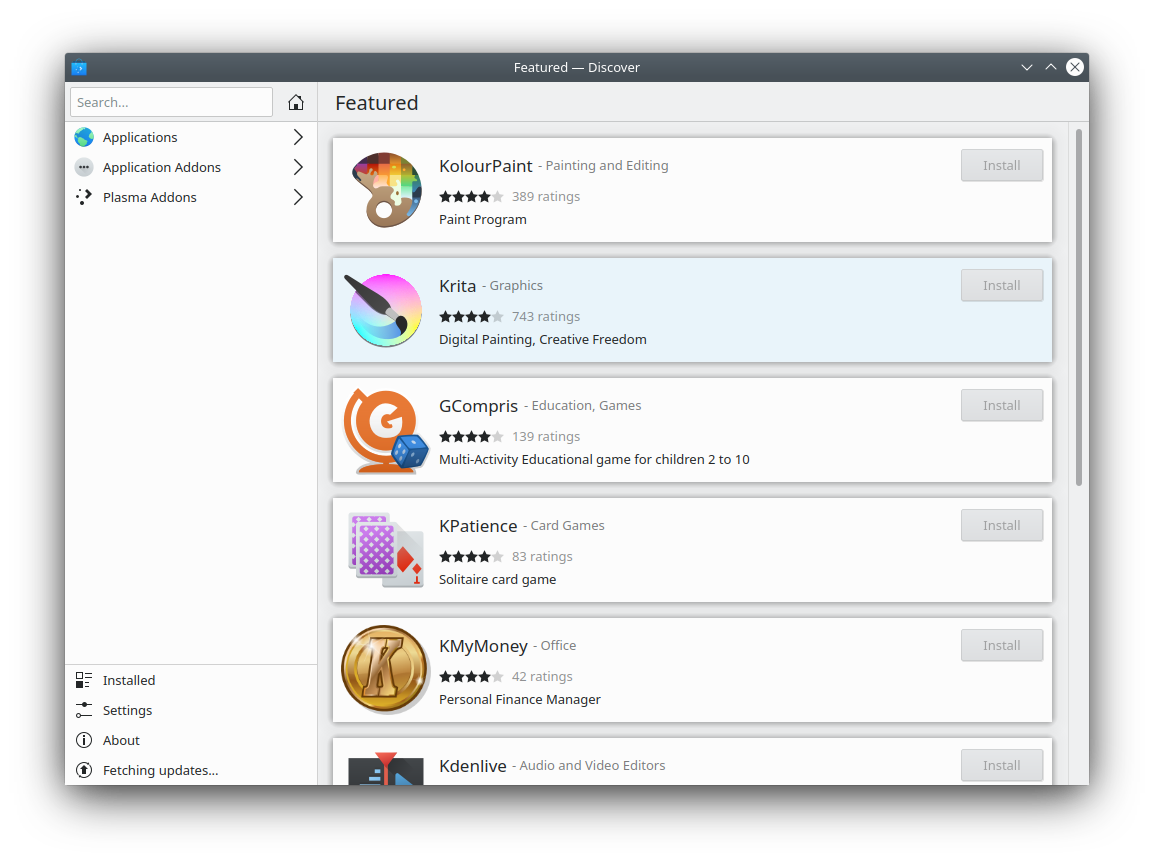Click the GCompris star rating
The image size is (1154, 862).
click(x=472, y=437)
